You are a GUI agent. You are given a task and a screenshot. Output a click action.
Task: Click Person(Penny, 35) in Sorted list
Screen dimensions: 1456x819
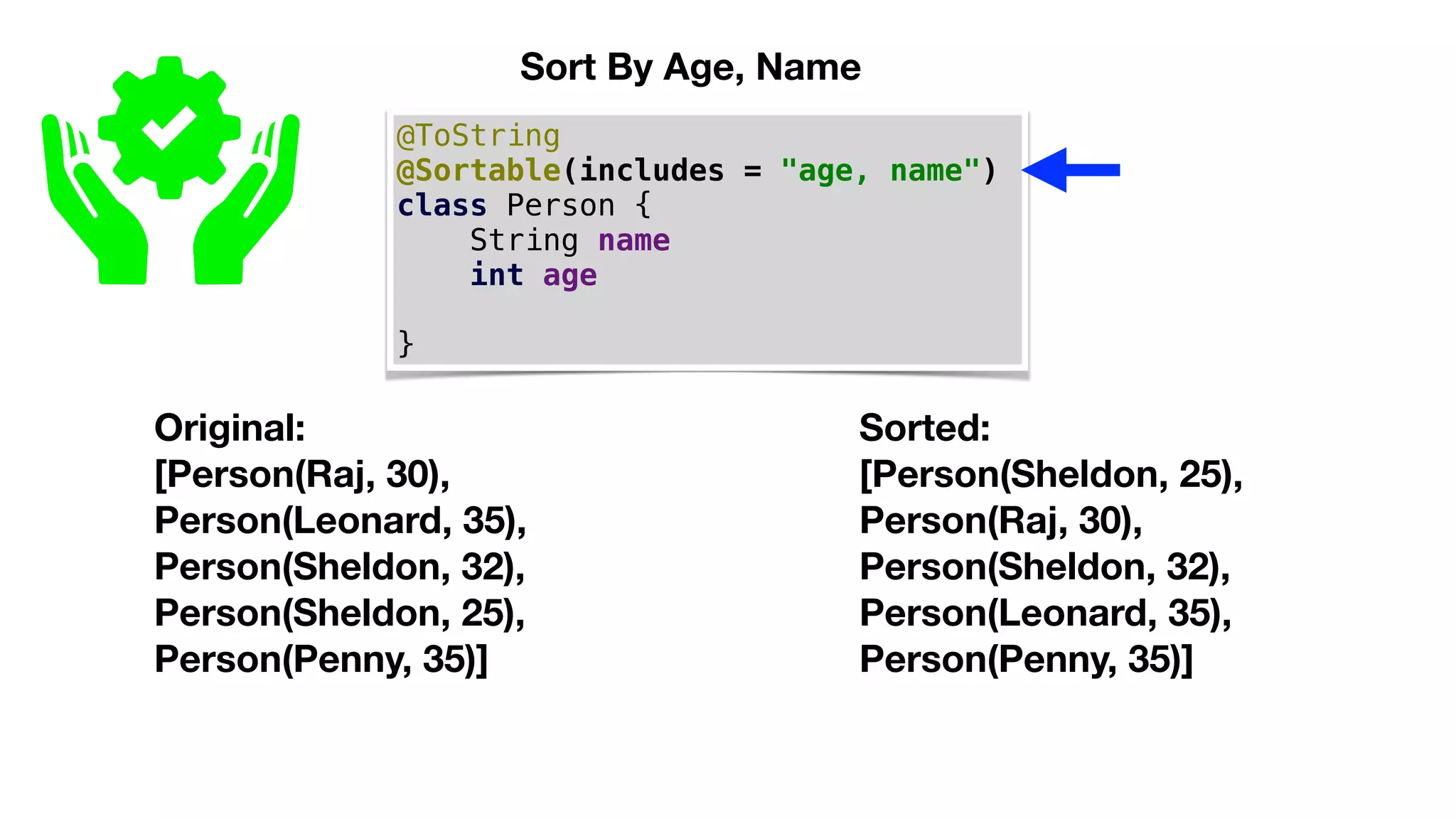[1026, 659]
